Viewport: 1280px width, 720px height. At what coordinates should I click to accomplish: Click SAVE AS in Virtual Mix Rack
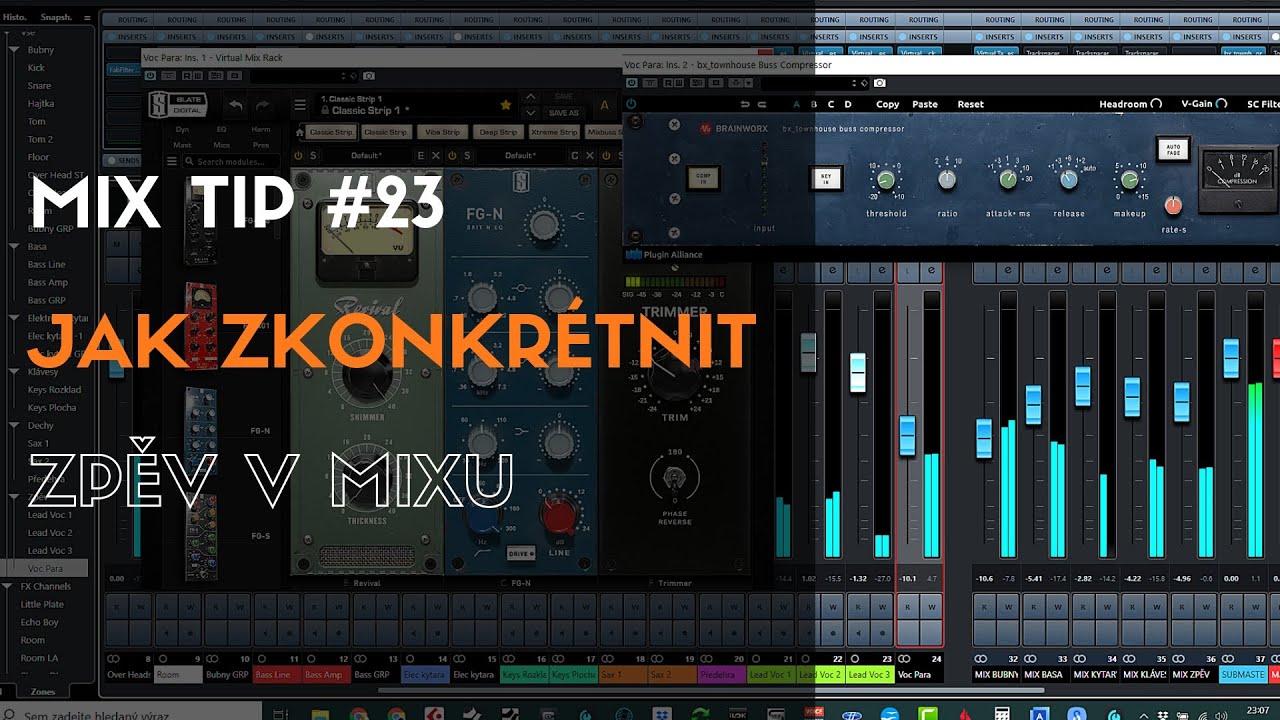tap(564, 113)
